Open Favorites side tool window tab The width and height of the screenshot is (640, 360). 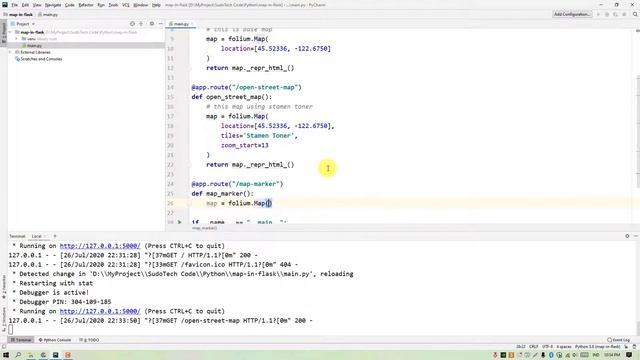(x=4, y=287)
